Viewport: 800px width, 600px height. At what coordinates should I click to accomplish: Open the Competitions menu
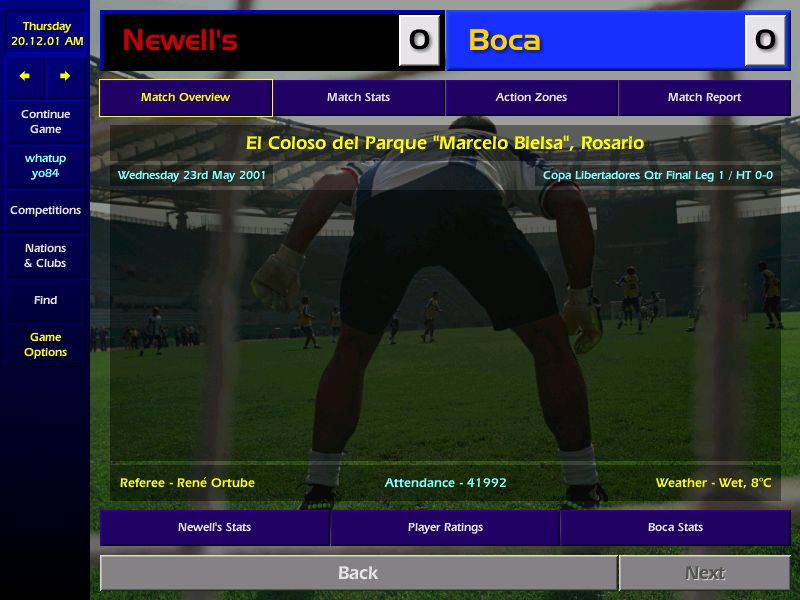[x=45, y=210]
